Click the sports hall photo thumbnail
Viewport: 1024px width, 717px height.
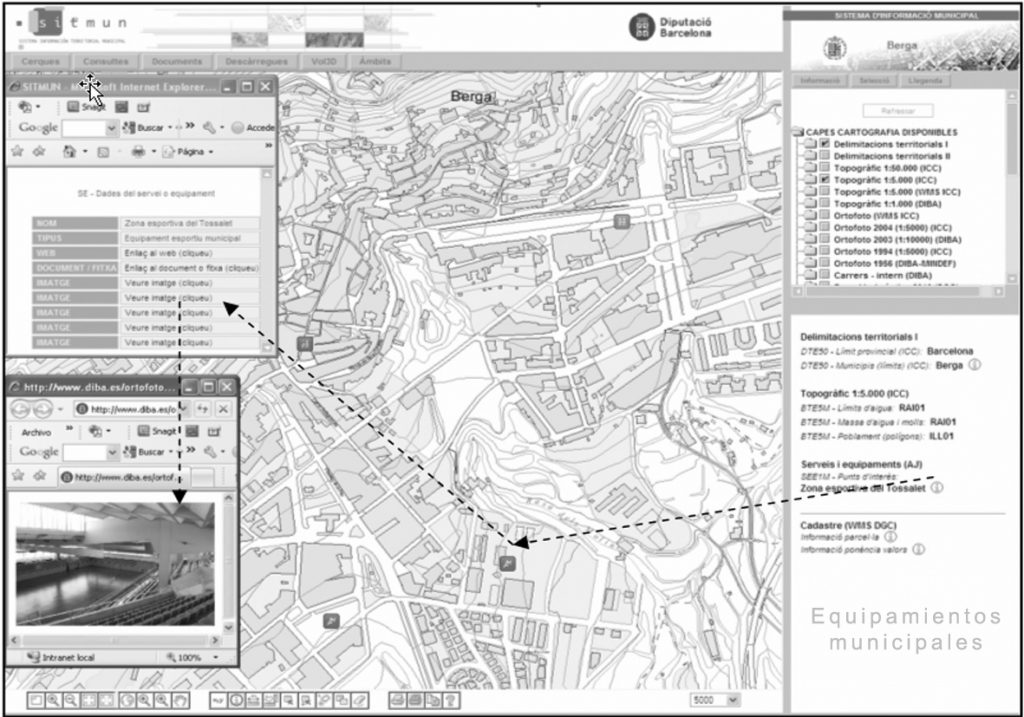115,564
